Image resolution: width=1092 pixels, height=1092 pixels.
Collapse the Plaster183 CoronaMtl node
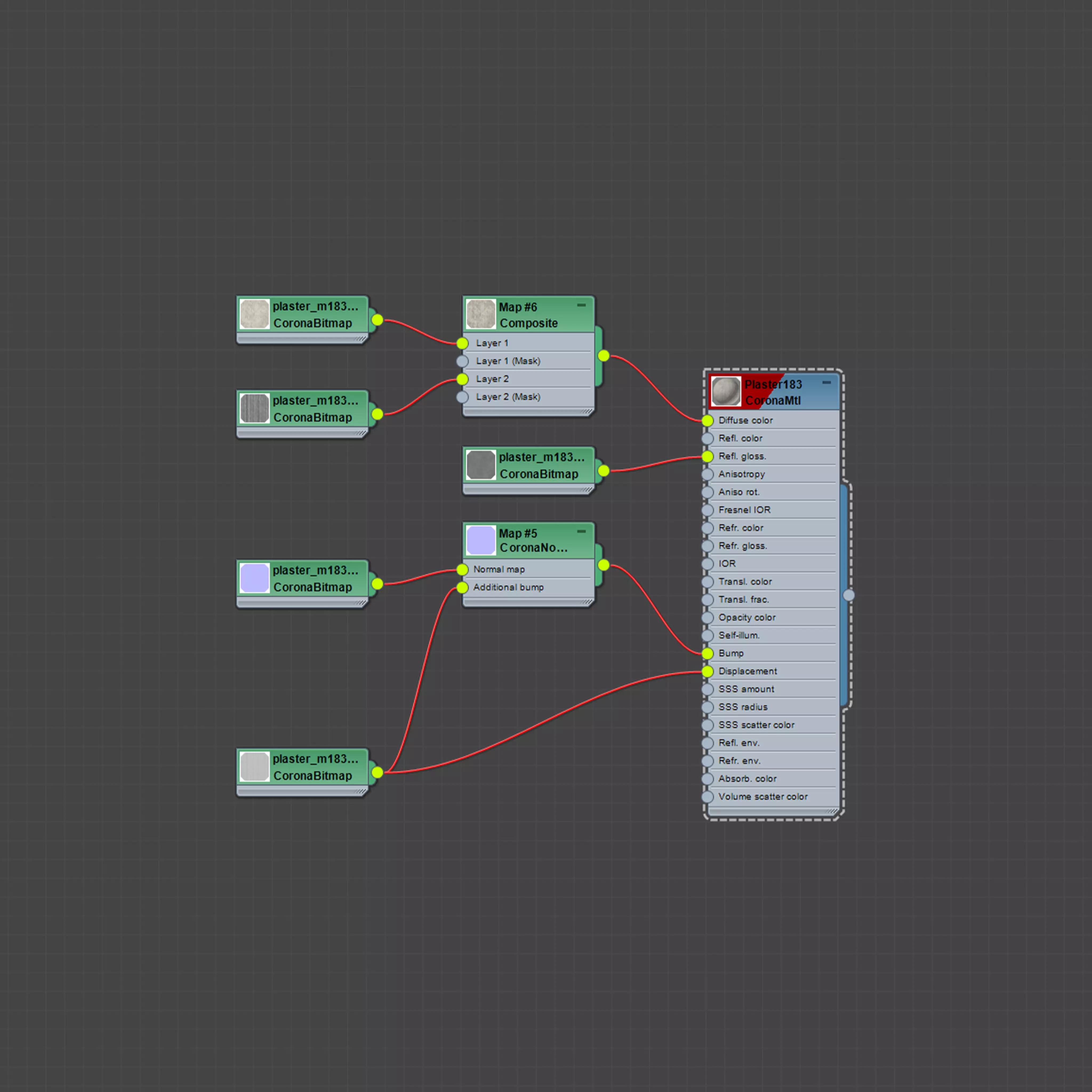[x=826, y=383]
